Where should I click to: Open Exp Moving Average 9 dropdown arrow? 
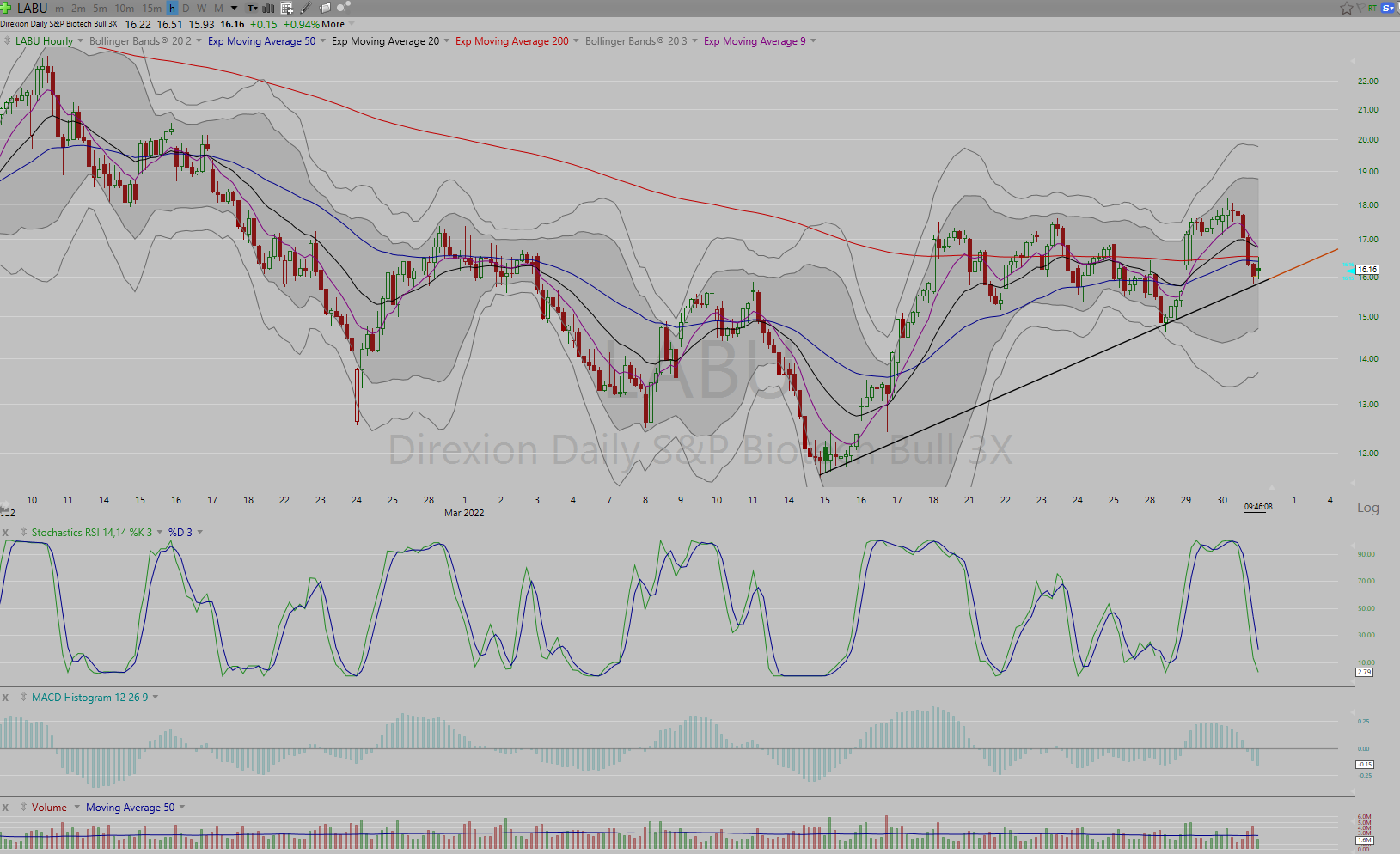813,40
